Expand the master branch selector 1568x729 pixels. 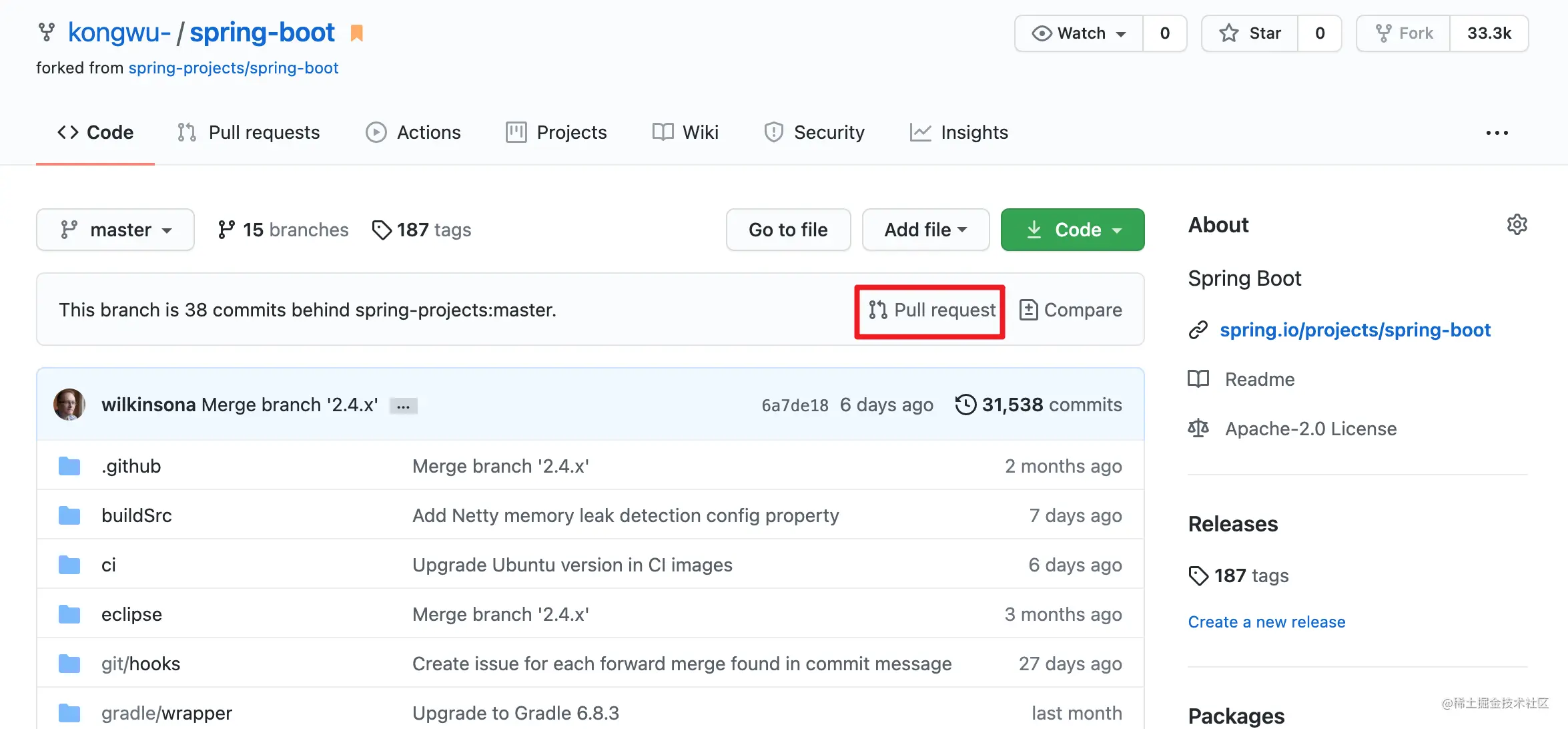[115, 230]
